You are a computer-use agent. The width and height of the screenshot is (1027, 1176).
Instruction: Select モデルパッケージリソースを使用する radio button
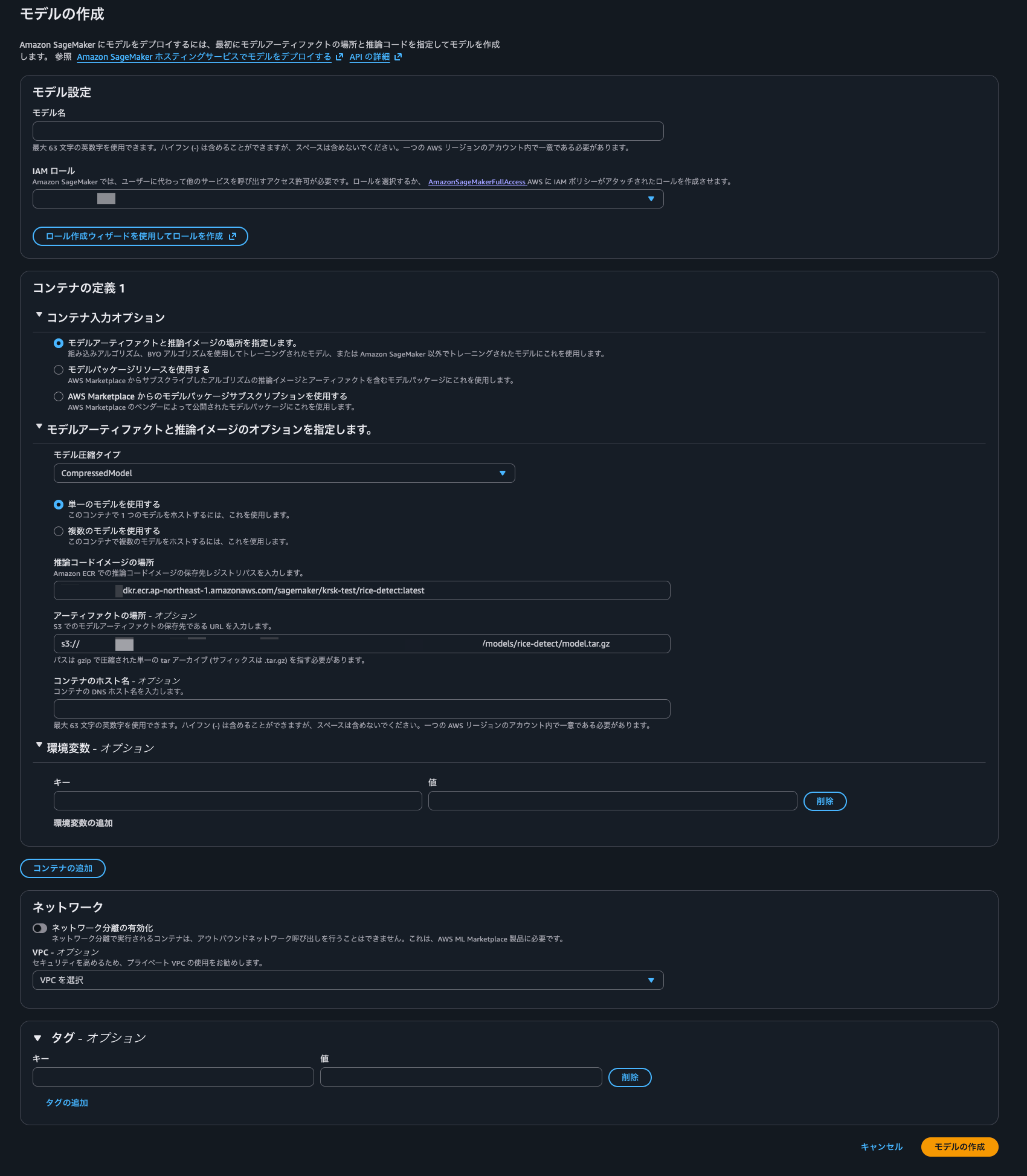pyautogui.click(x=59, y=370)
